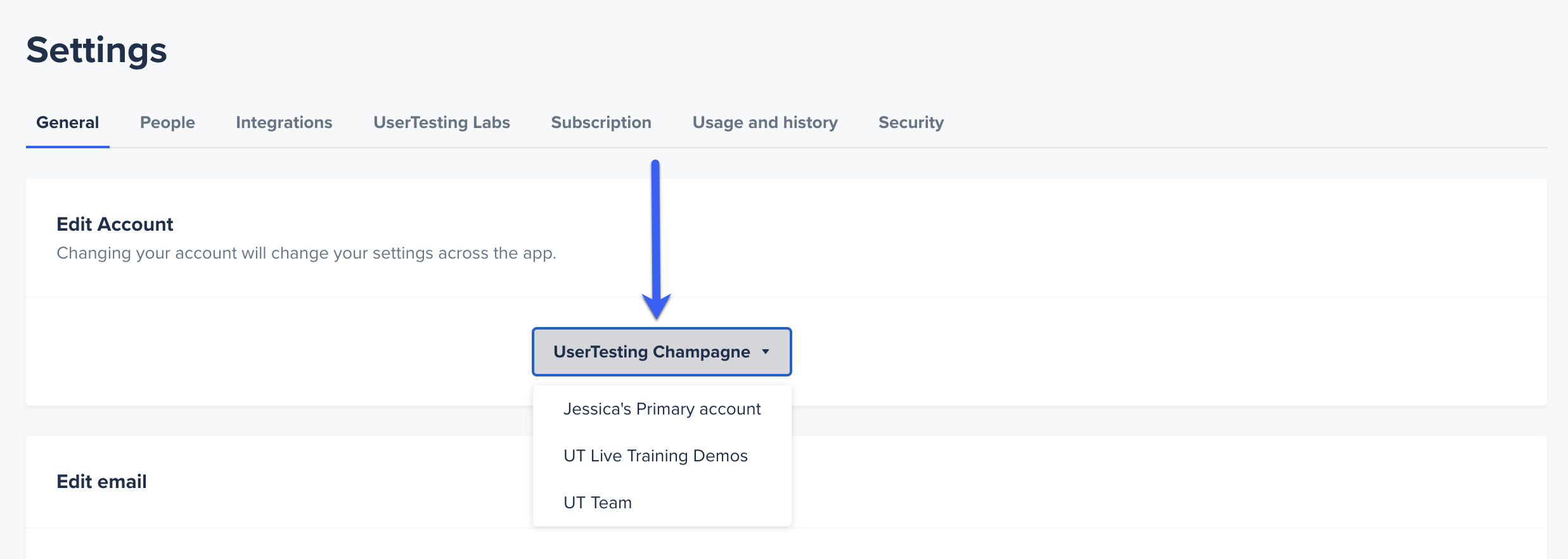Open the Integrations tab

click(284, 122)
